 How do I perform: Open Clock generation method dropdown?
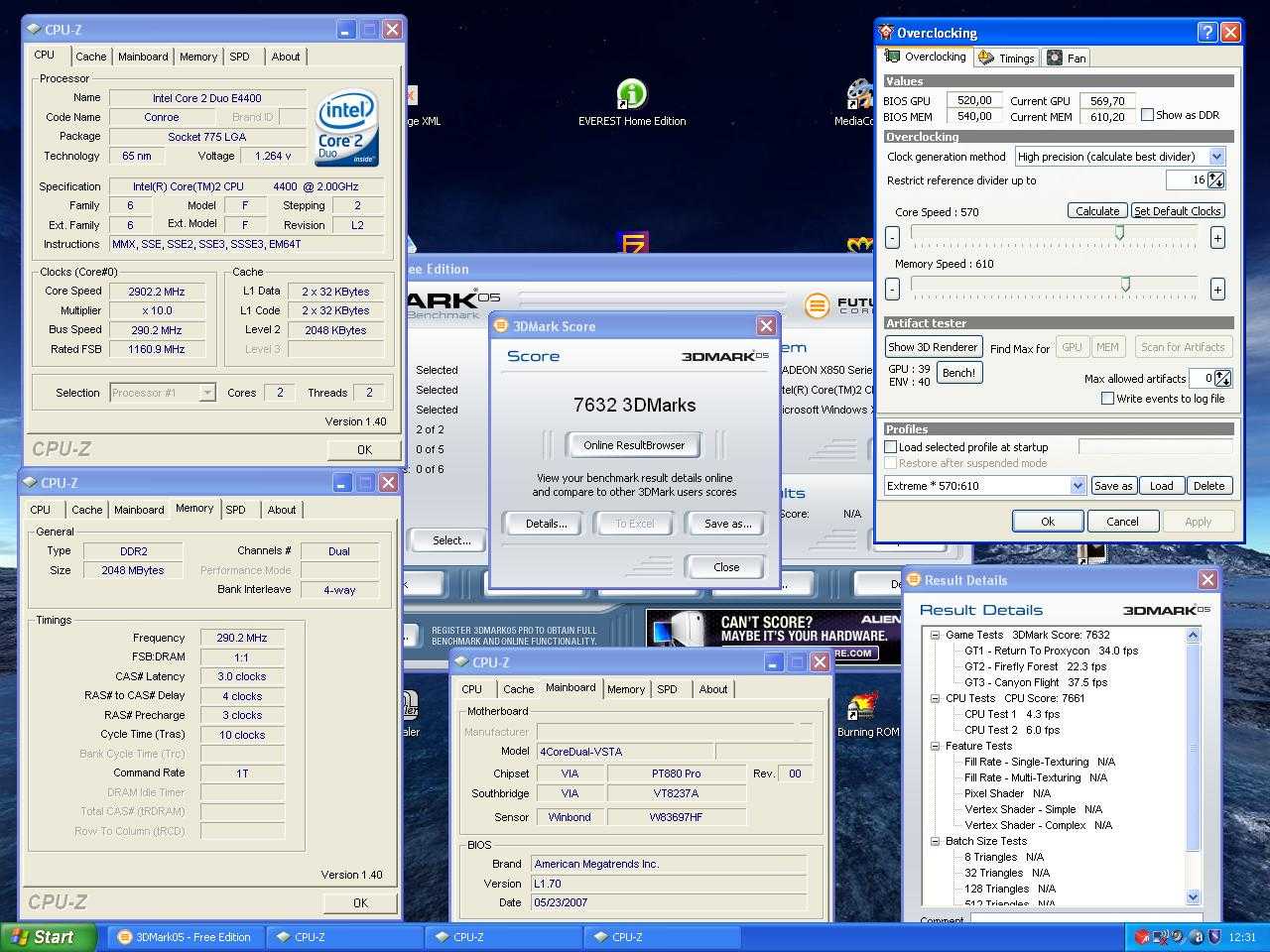(1217, 157)
